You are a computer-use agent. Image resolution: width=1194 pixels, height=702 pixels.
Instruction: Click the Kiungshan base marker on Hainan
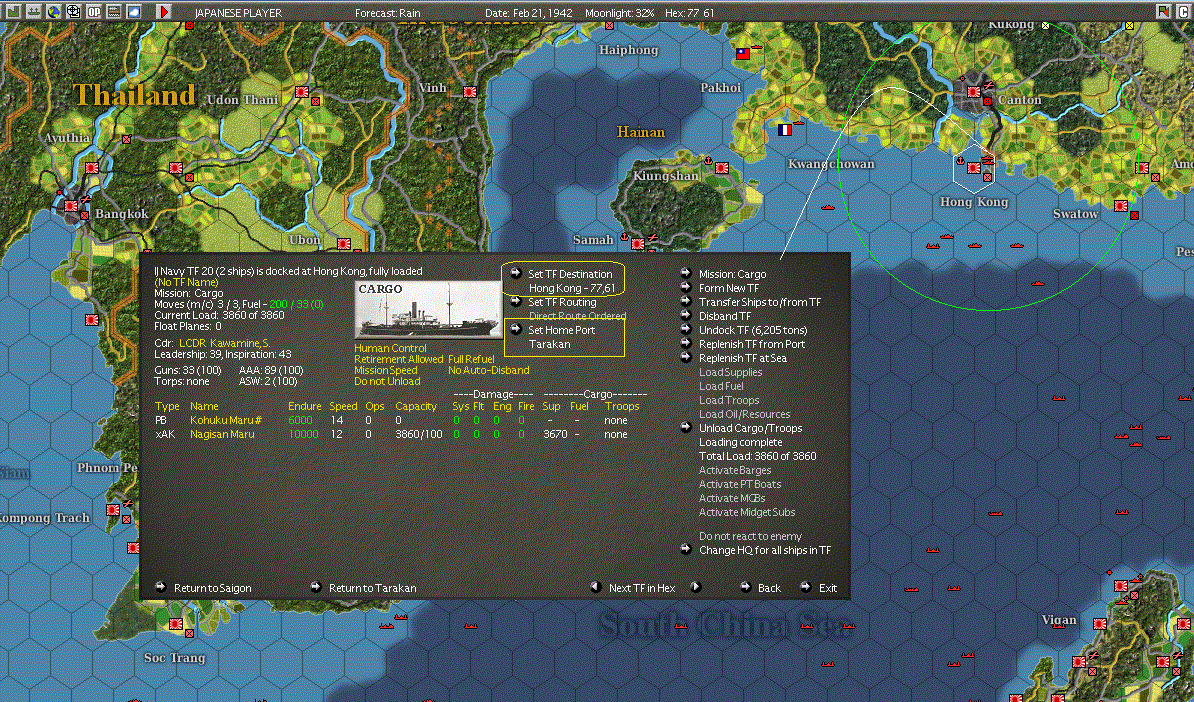[x=722, y=168]
